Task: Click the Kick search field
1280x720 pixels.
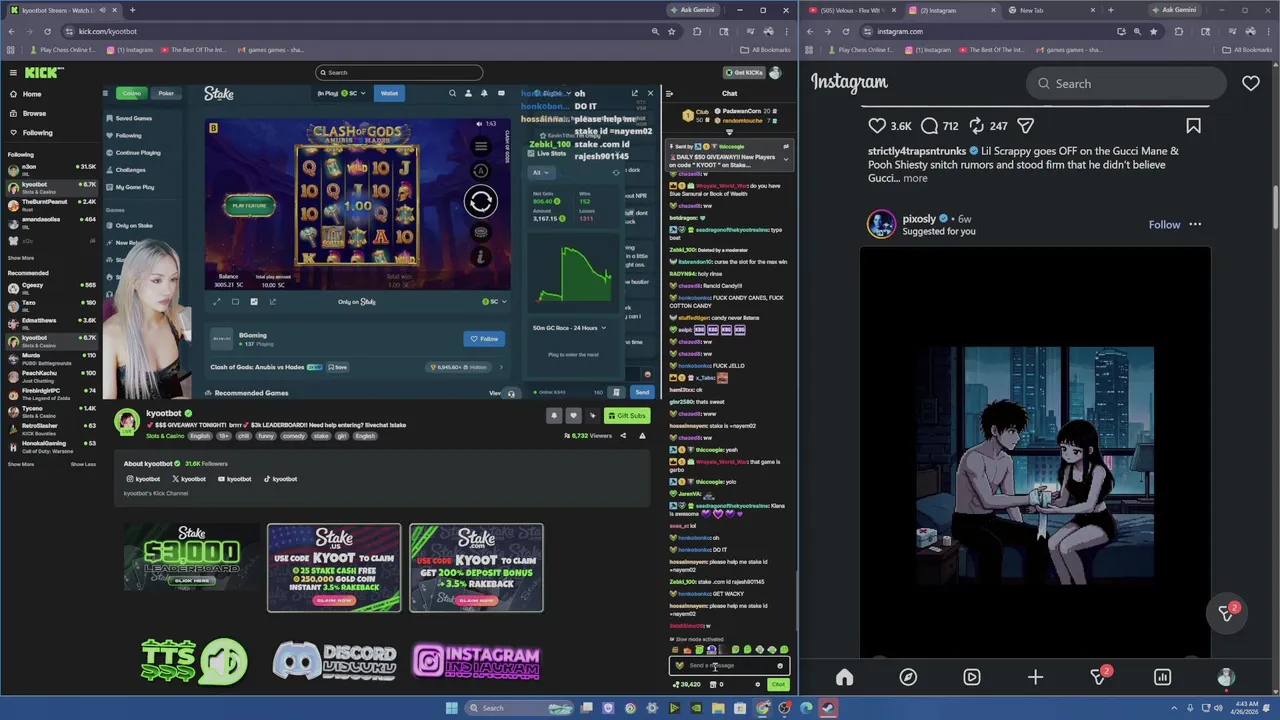Action: pos(399,72)
